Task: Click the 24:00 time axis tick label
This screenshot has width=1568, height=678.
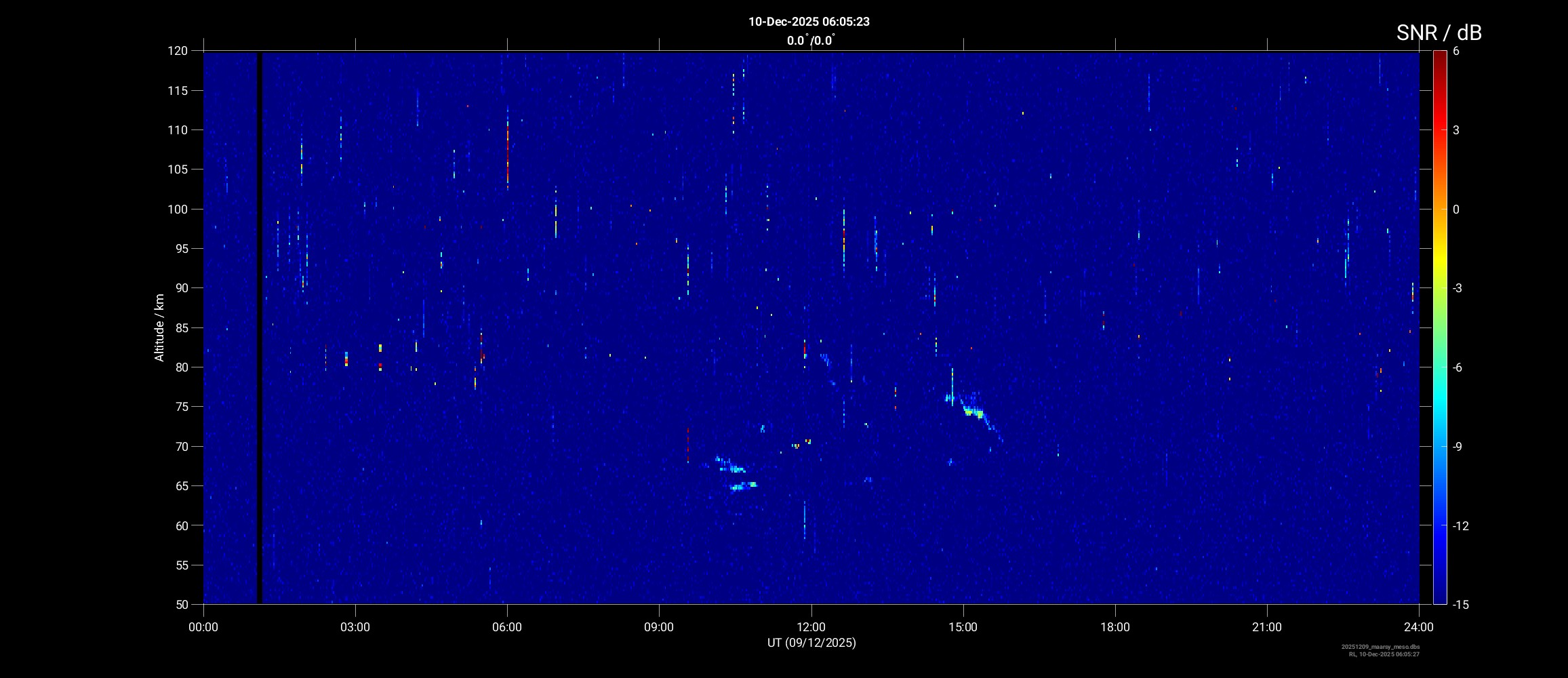Action: tap(1419, 627)
